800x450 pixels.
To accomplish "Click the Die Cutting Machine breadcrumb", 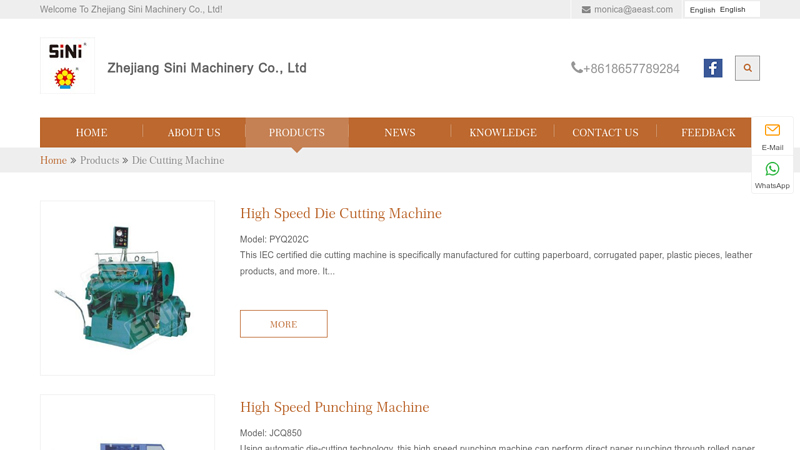I will point(178,160).
